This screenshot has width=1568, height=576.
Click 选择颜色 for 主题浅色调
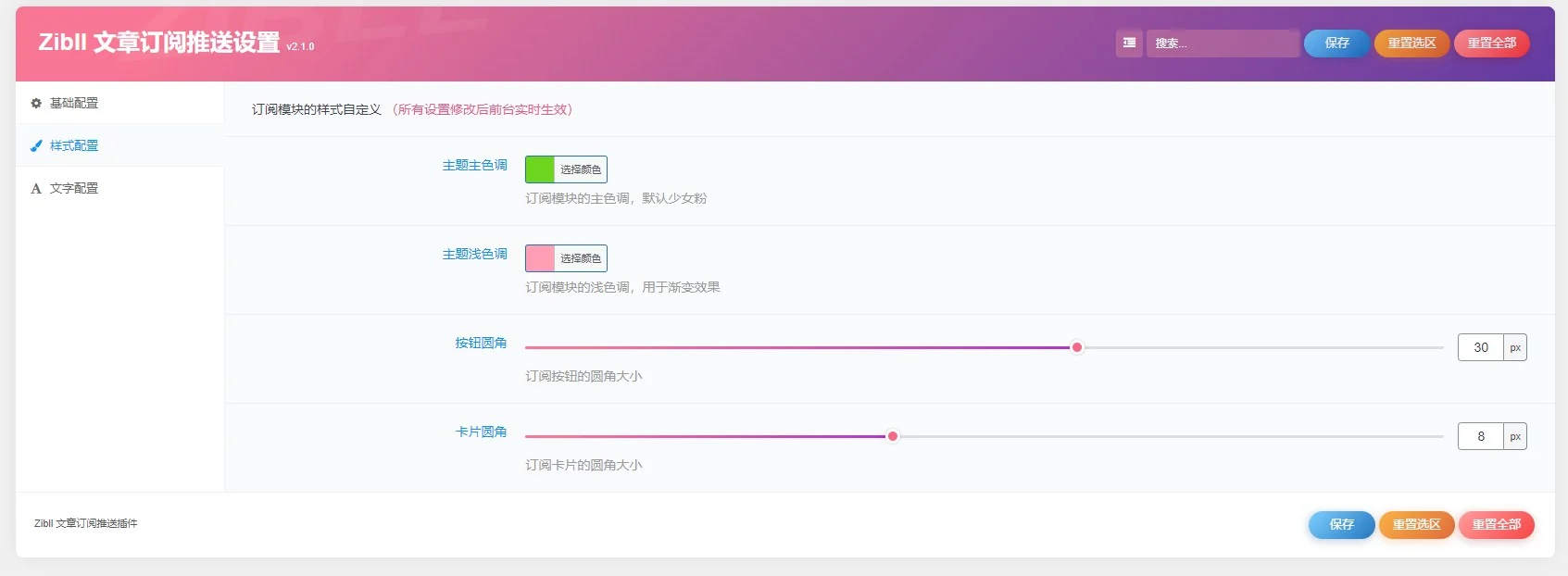581,258
